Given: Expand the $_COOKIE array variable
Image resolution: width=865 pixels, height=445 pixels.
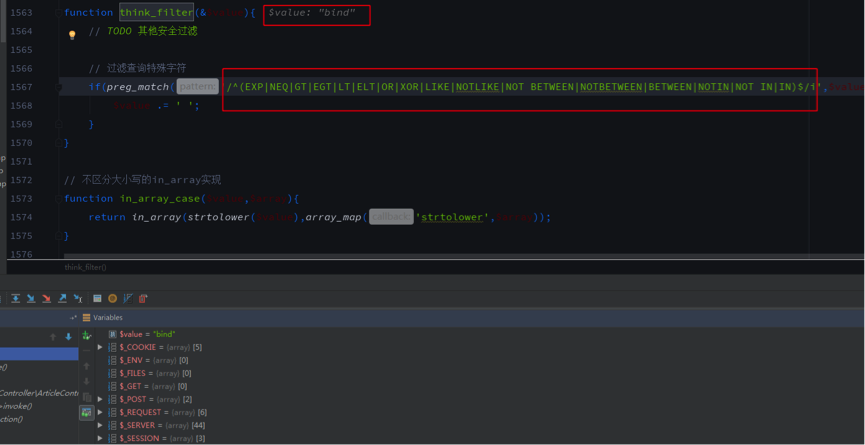Looking at the screenshot, I should [100, 347].
